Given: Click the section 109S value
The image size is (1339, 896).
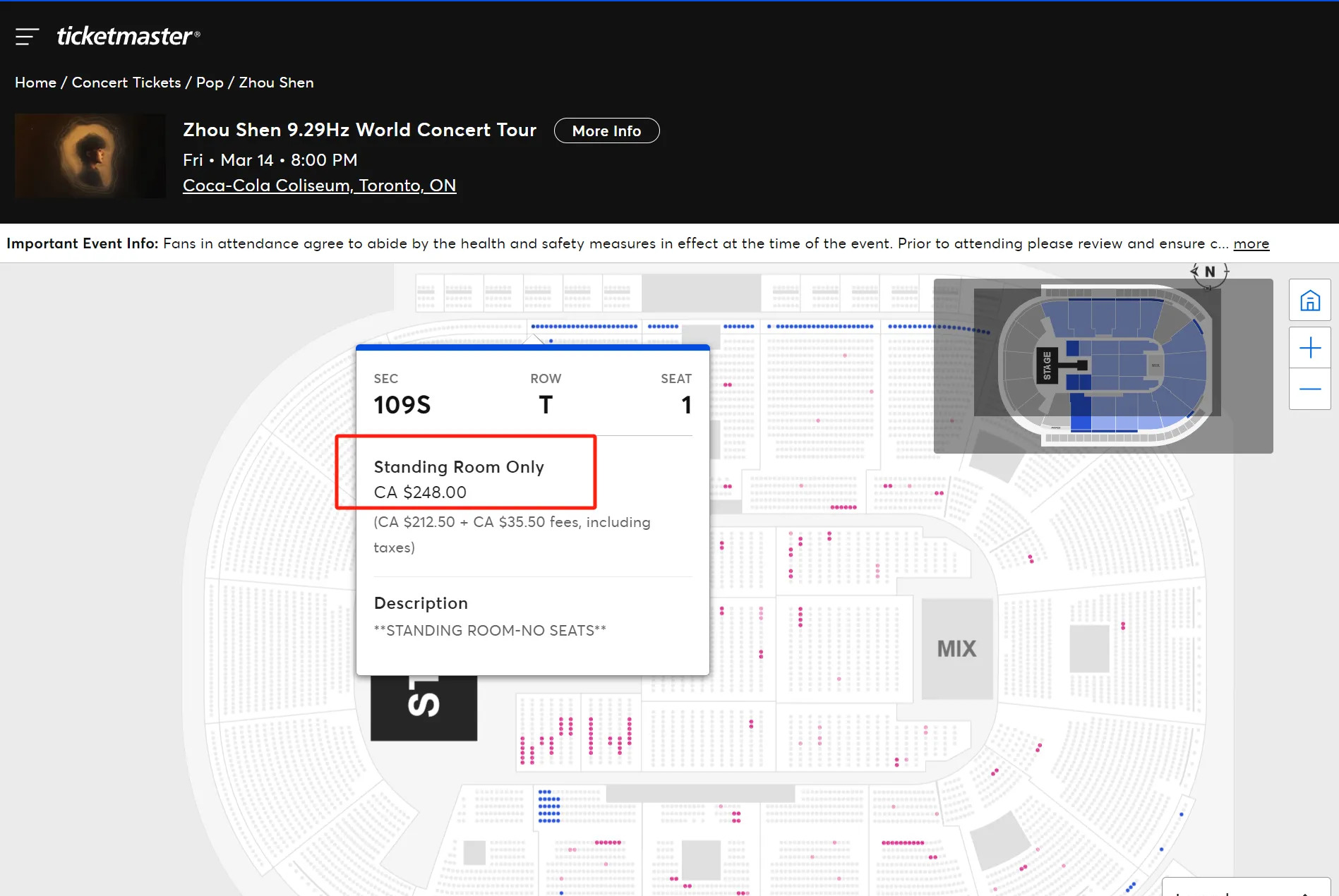Looking at the screenshot, I should point(402,405).
